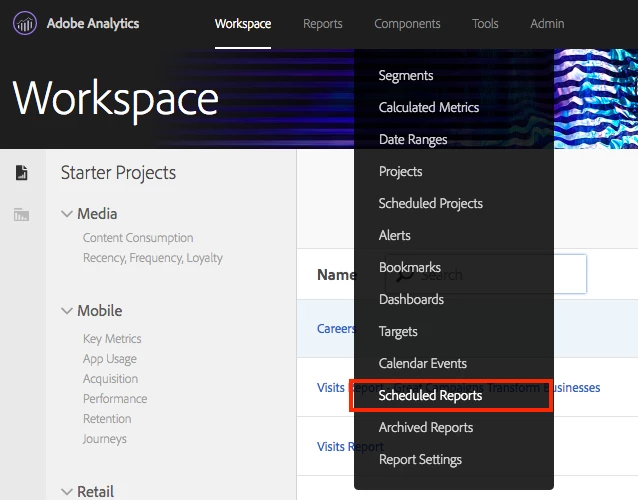This screenshot has width=638, height=500.
Task: Open the Acquisition starter project
Action: [x=110, y=379]
